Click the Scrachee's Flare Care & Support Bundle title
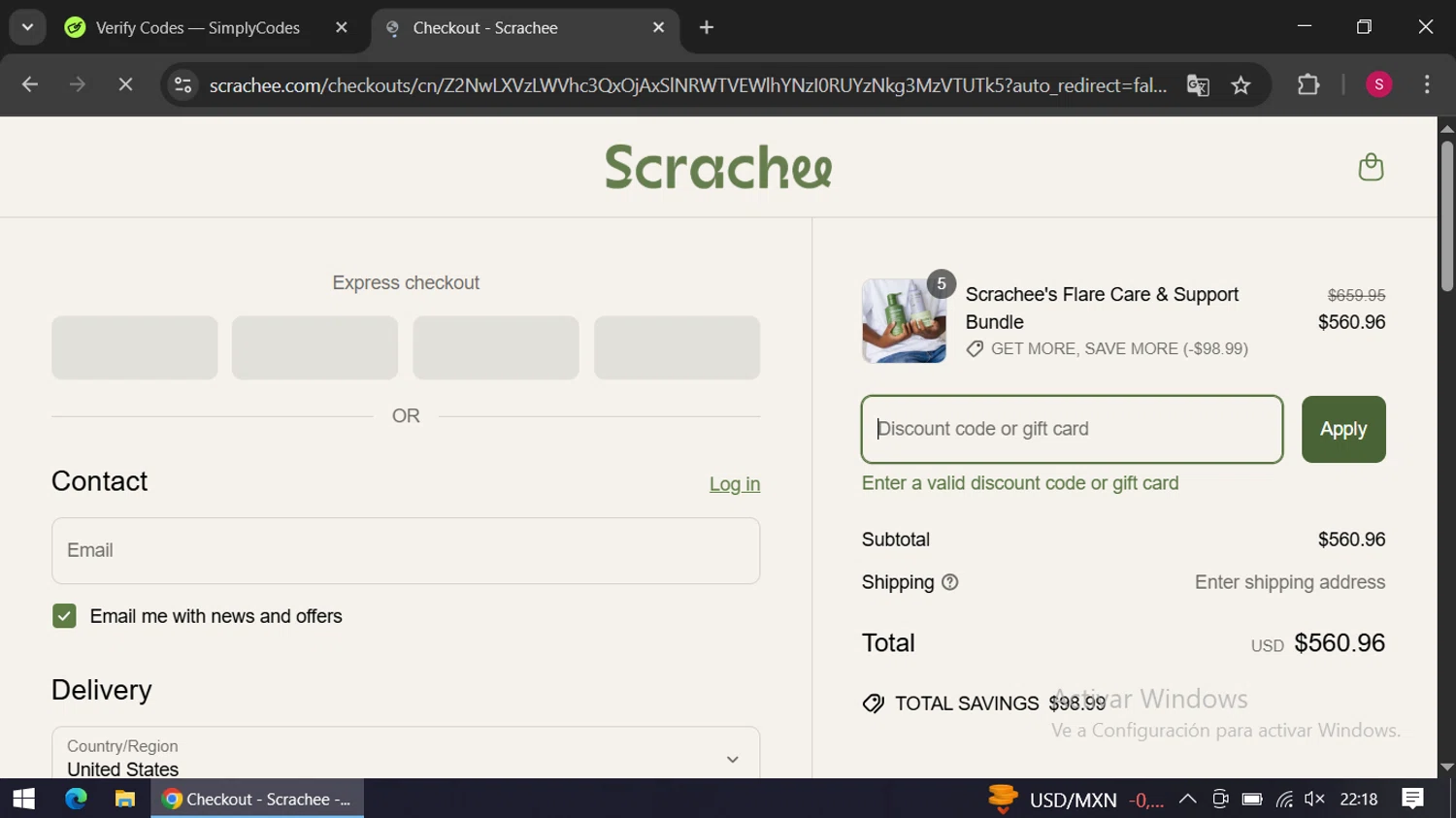This screenshot has height=818, width=1456. [x=1102, y=308]
